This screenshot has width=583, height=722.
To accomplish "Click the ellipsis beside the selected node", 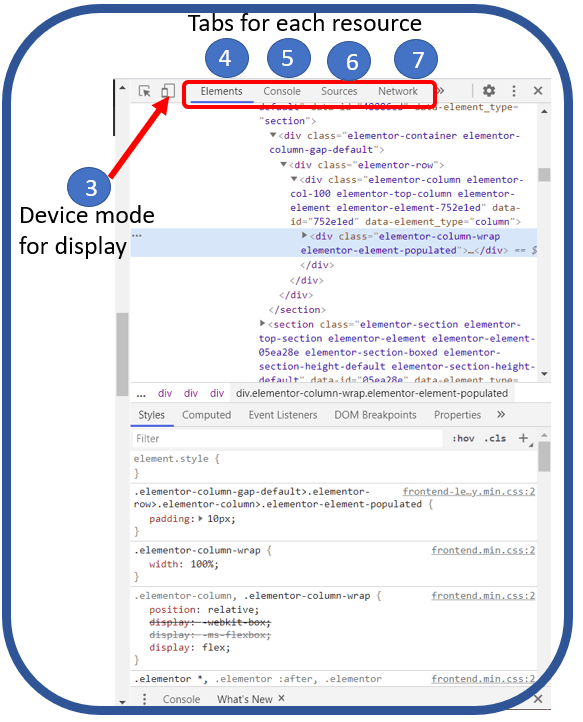I will tap(137, 236).
